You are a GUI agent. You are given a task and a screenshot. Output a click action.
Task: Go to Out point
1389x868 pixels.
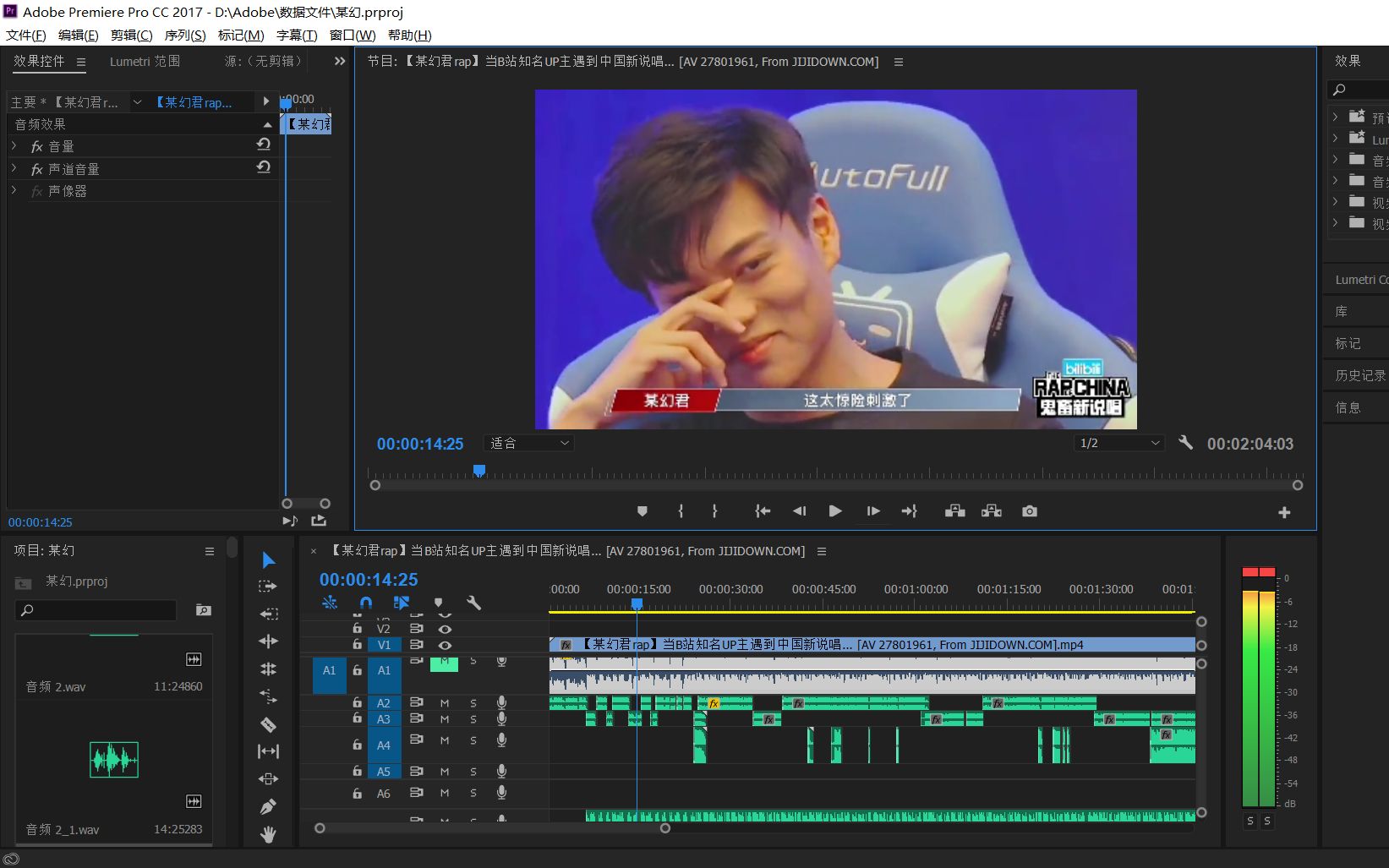coord(910,511)
